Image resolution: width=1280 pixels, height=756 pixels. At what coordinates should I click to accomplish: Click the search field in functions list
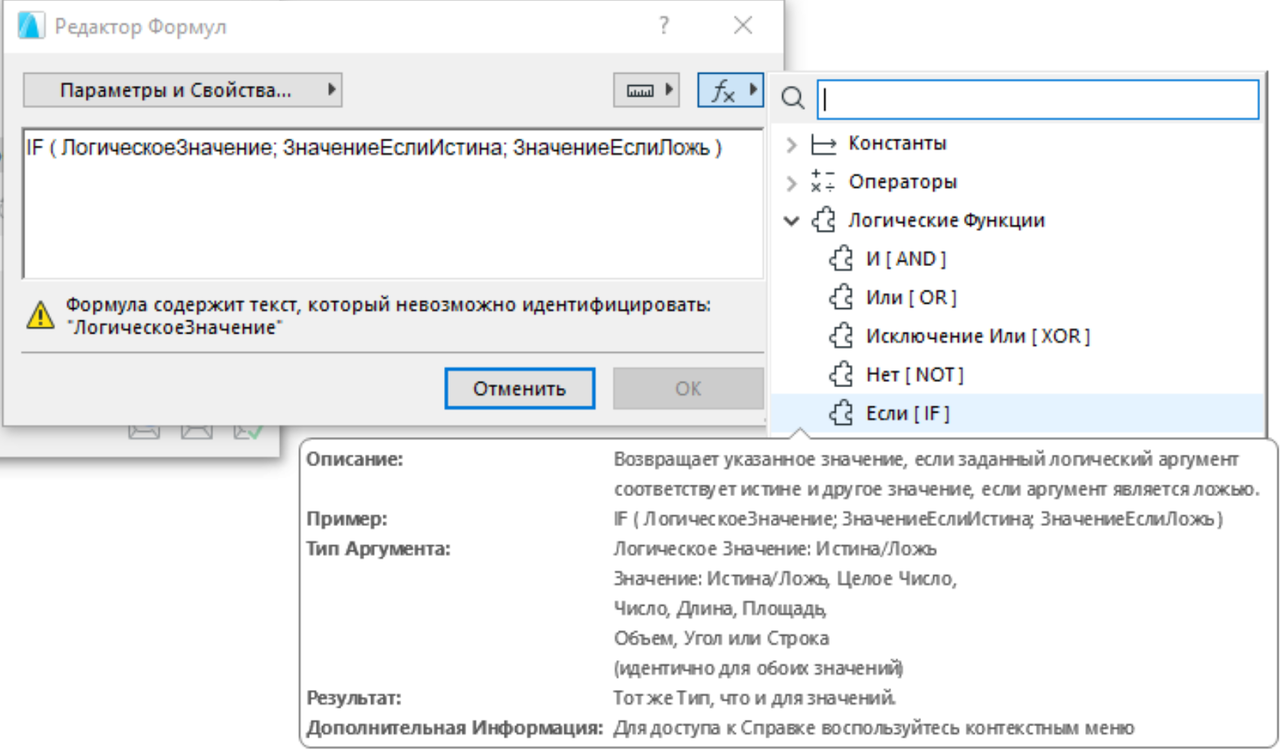(1038, 99)
